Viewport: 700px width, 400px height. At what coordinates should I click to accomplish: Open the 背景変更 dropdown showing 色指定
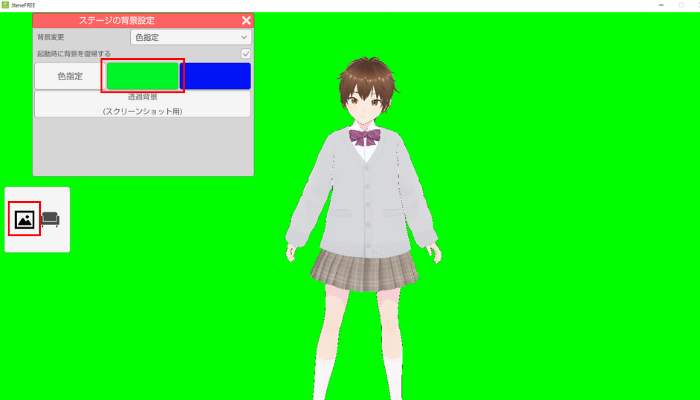[x=191, y=38]
